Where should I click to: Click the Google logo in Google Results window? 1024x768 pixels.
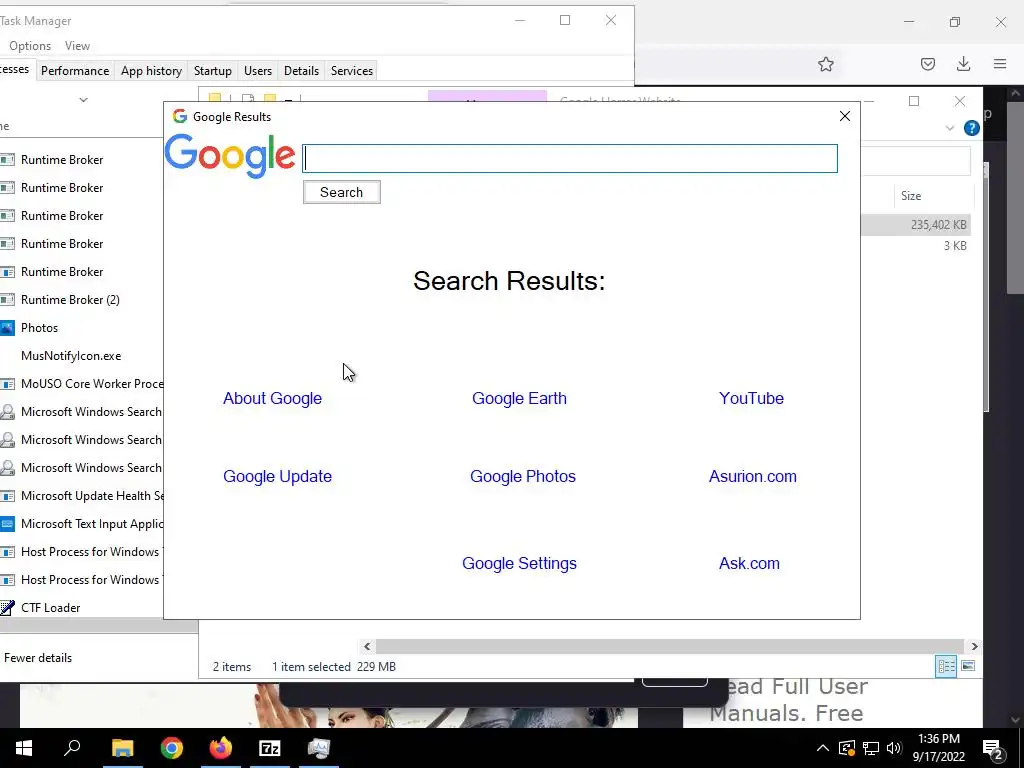[229, 156]
